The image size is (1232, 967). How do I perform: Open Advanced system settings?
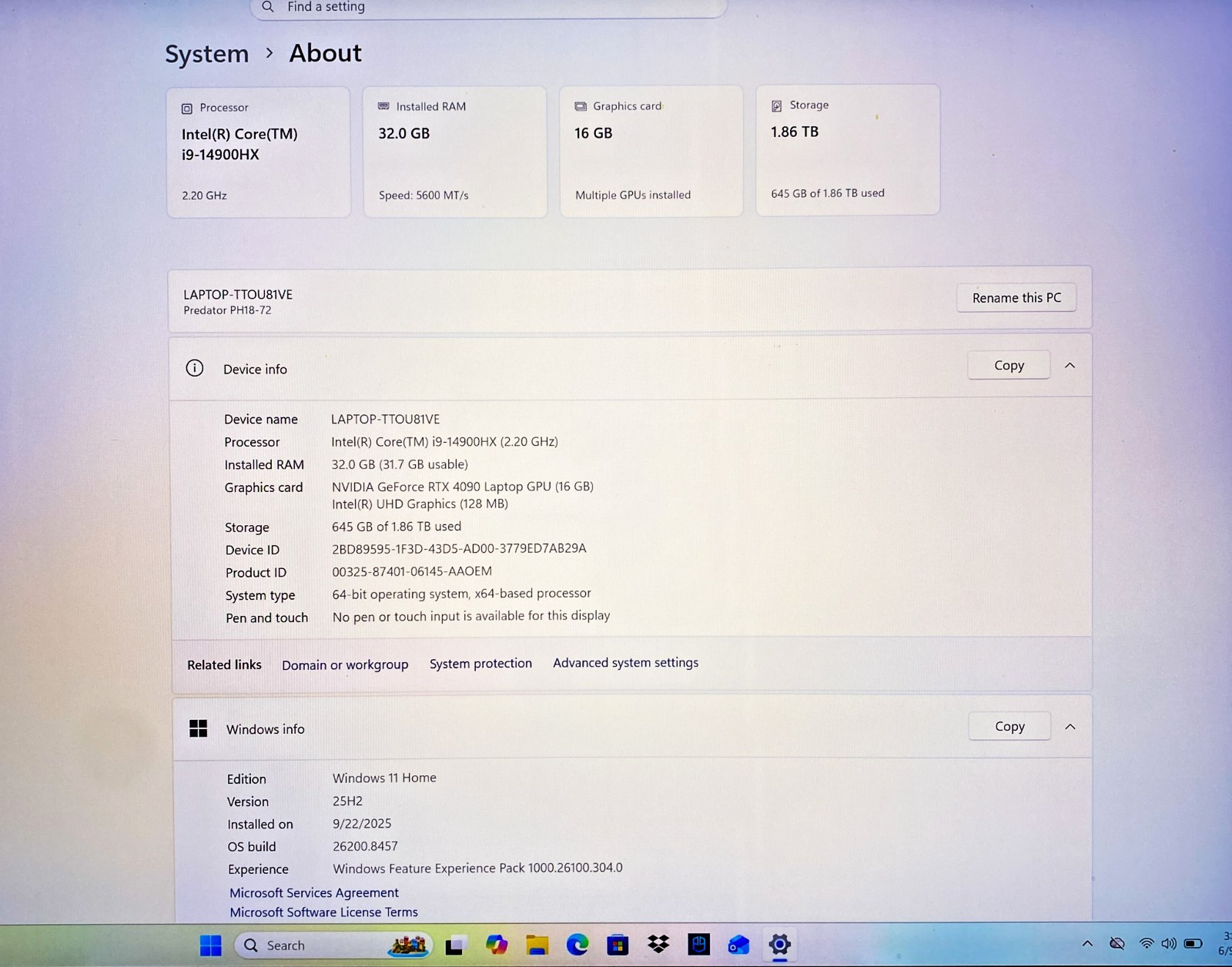coord(626,663)
